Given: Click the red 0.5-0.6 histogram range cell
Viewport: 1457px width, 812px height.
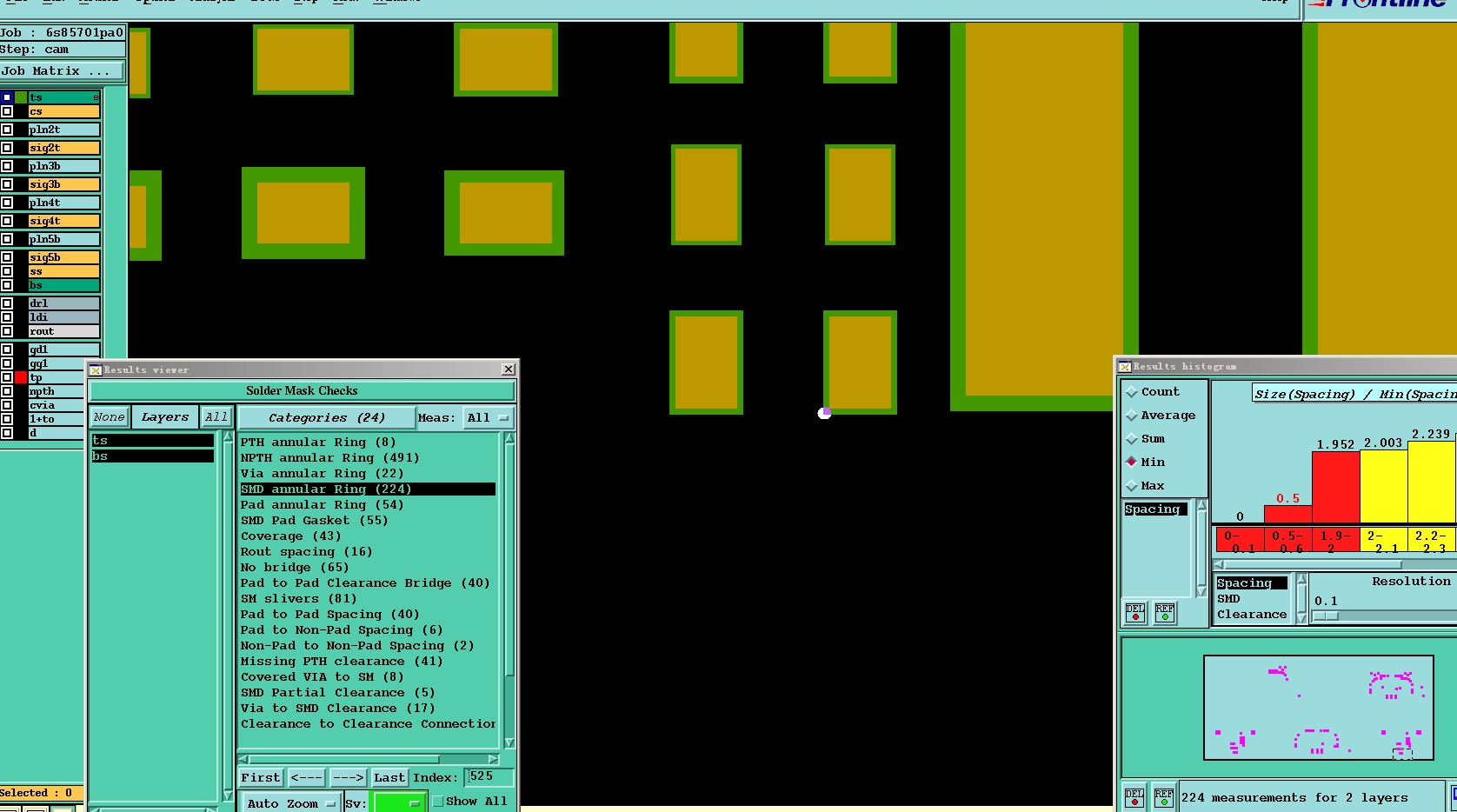Looking at the screenshot, I should pos(1287,541).
